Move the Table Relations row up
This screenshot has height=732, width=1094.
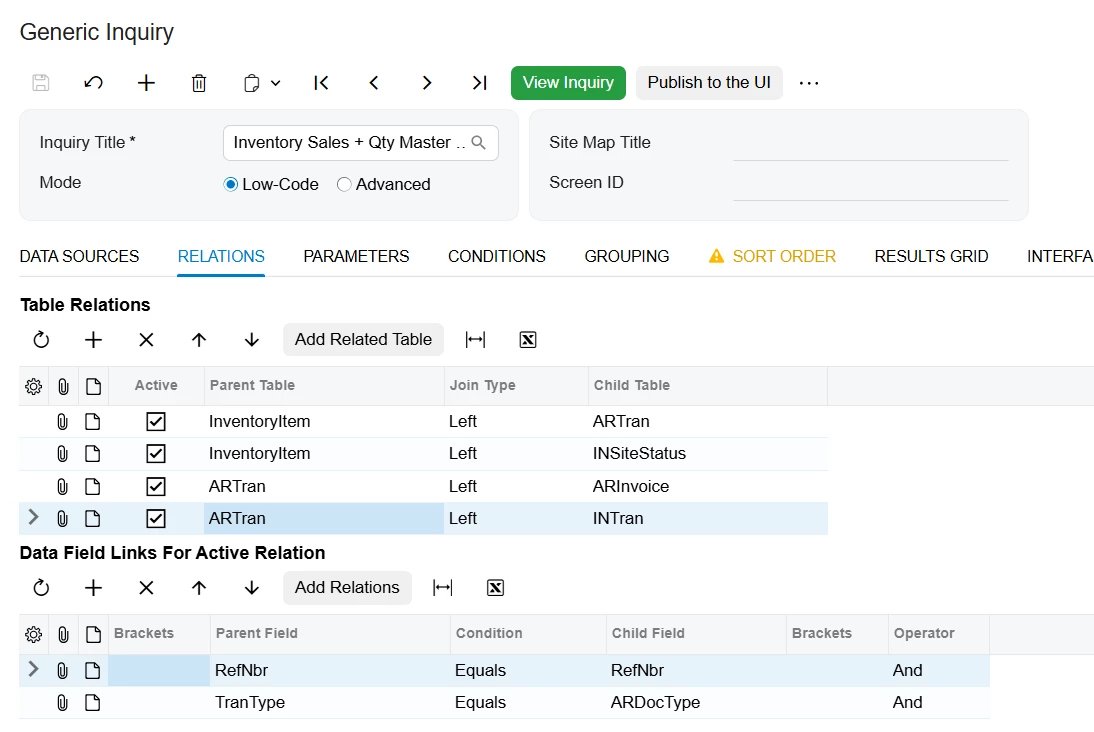199,340
